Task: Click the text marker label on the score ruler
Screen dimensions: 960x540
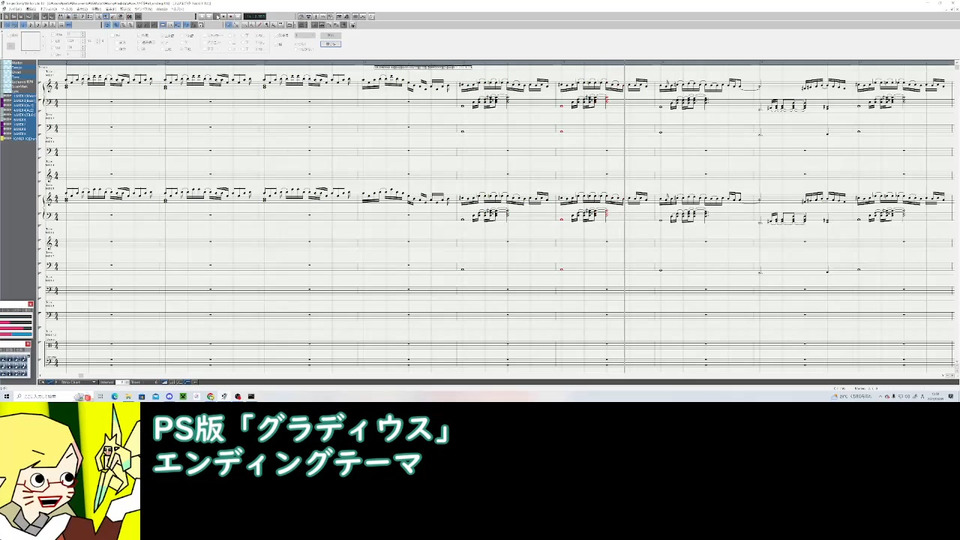Action: tap(422, 66)
